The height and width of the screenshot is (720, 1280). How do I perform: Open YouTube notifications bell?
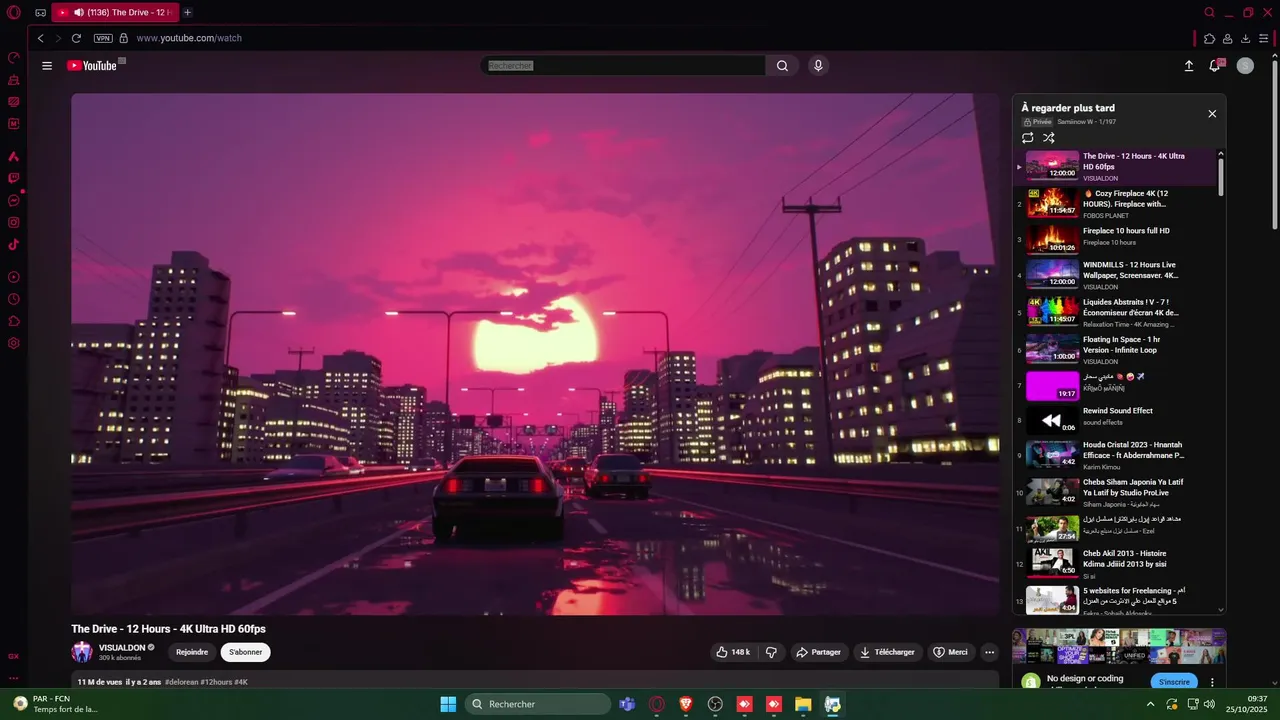pyautogui.click(x=1215, y=66)
